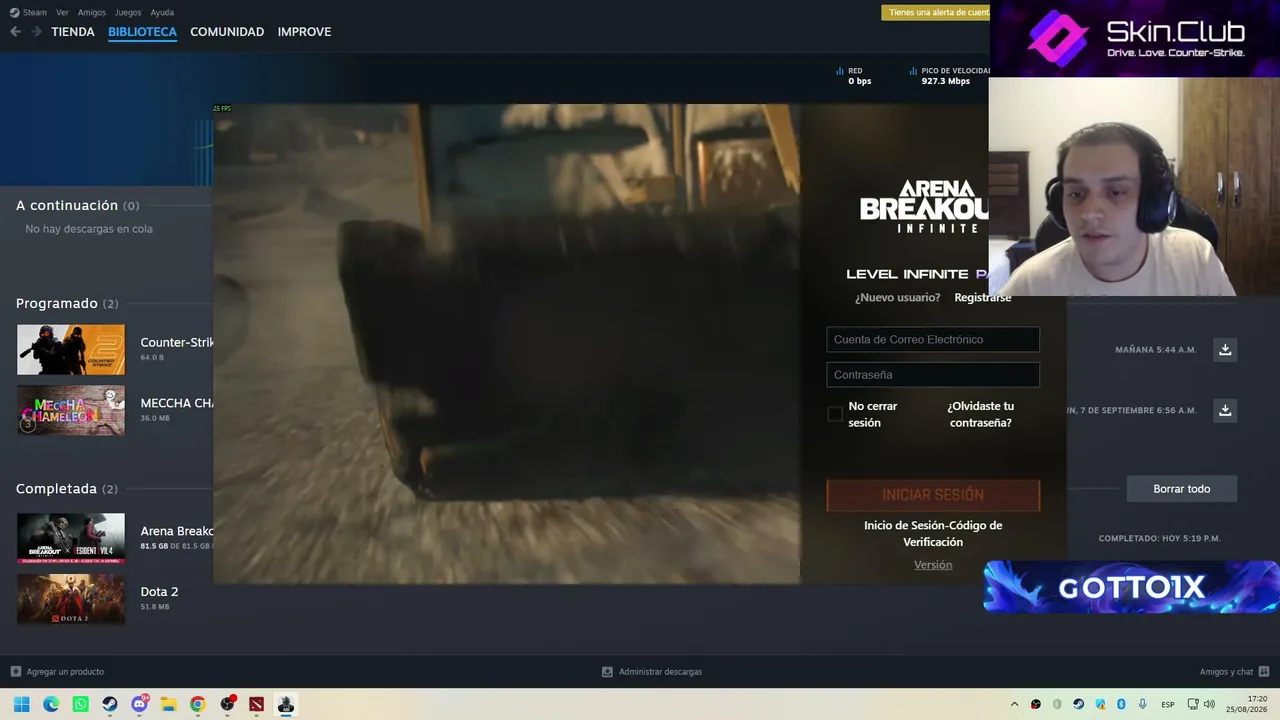
Task: Open Administrar descargas
Action: [652, 672]
